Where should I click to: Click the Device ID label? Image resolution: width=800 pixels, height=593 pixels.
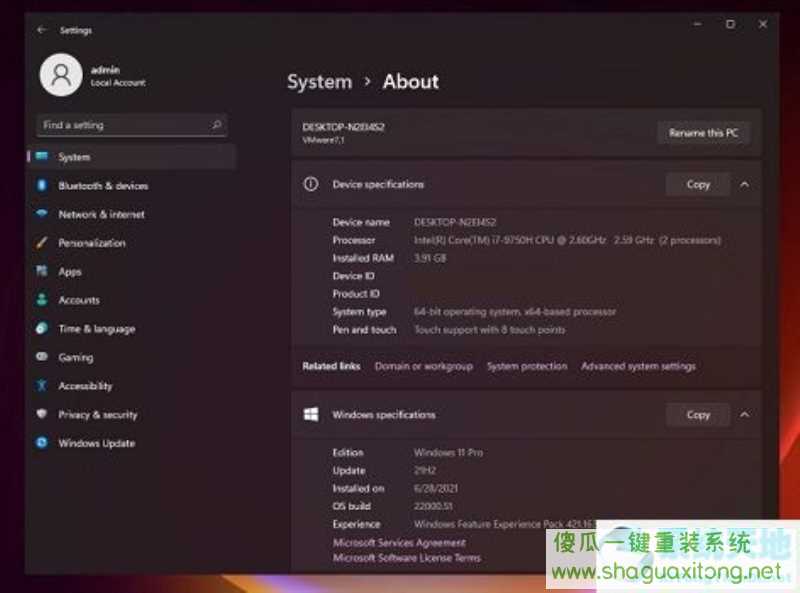(x=353, y=276)
